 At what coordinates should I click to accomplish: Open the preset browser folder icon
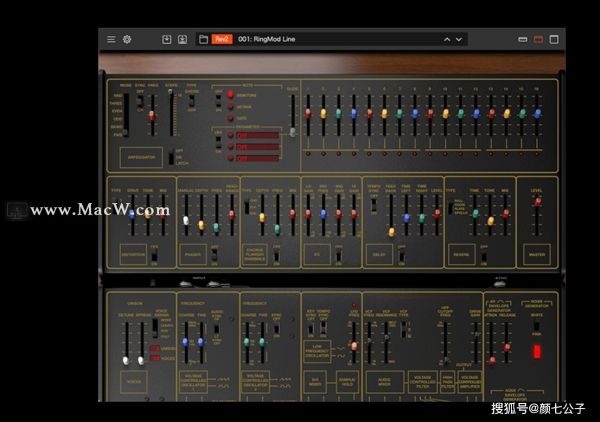pos(204,39)
